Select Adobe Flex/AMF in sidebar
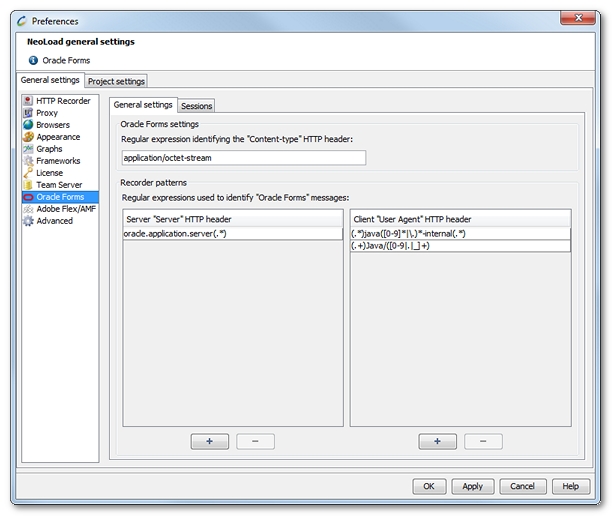612x516 pixels. (x=66, y=209)
